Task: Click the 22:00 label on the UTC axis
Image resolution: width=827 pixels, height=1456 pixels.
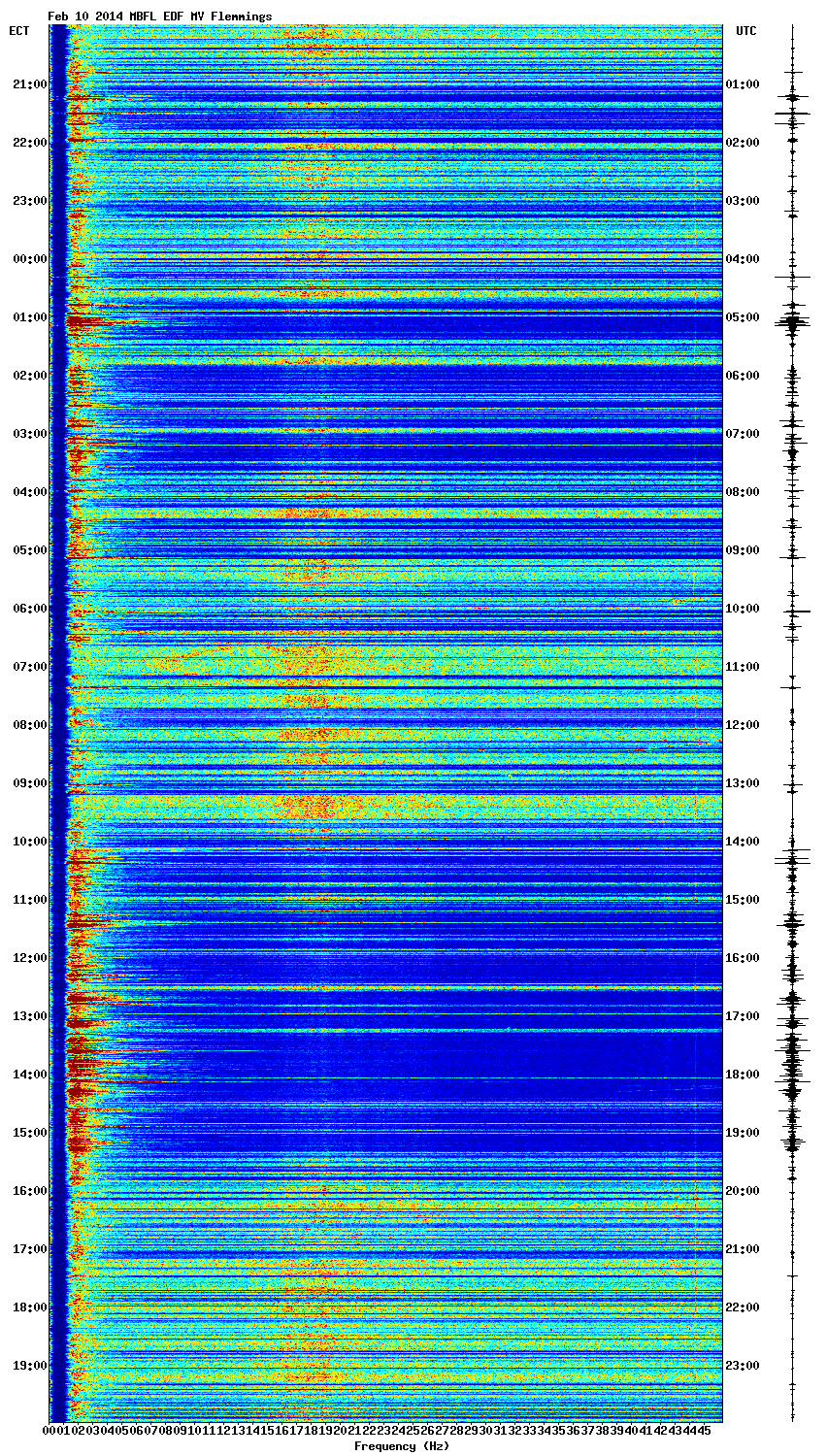Action: click(x=743, y=1307)
